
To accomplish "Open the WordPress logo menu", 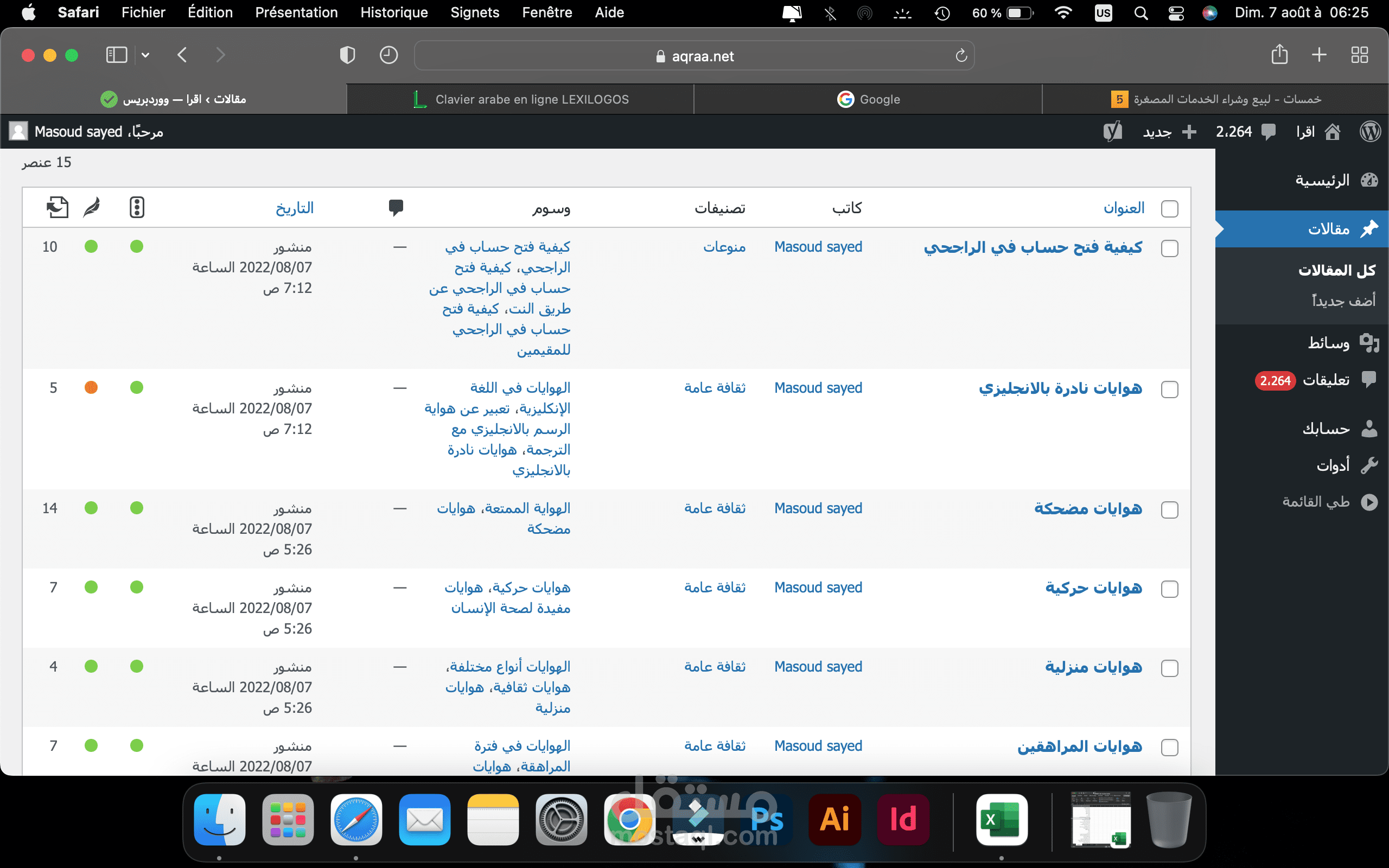I will point(1370,132).
